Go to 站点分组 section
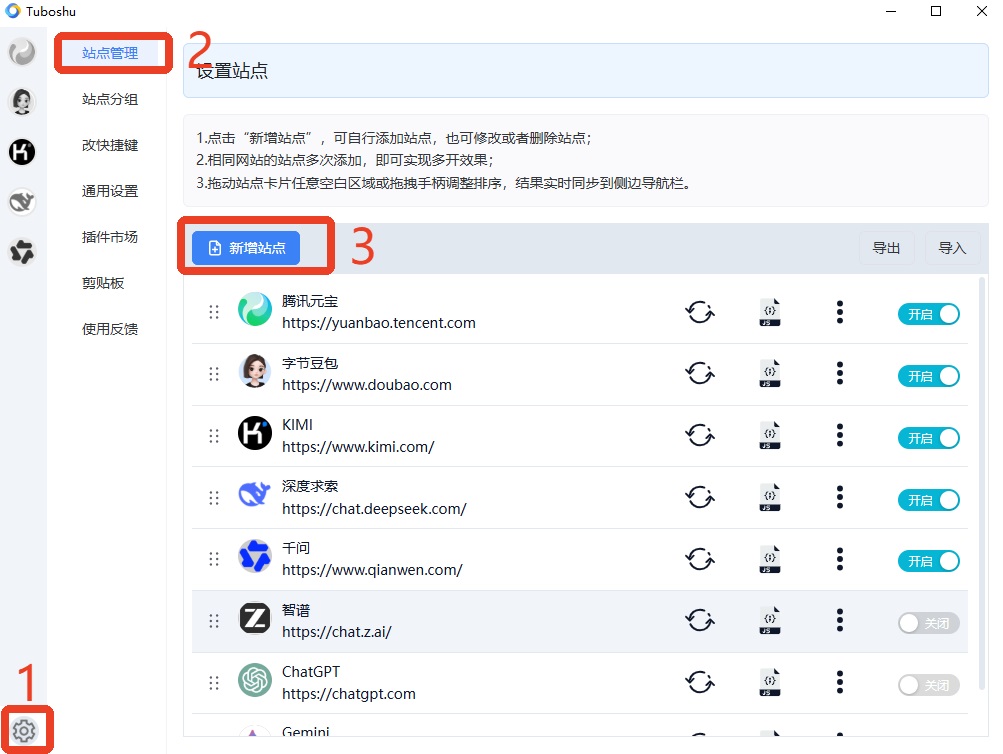 110,99
